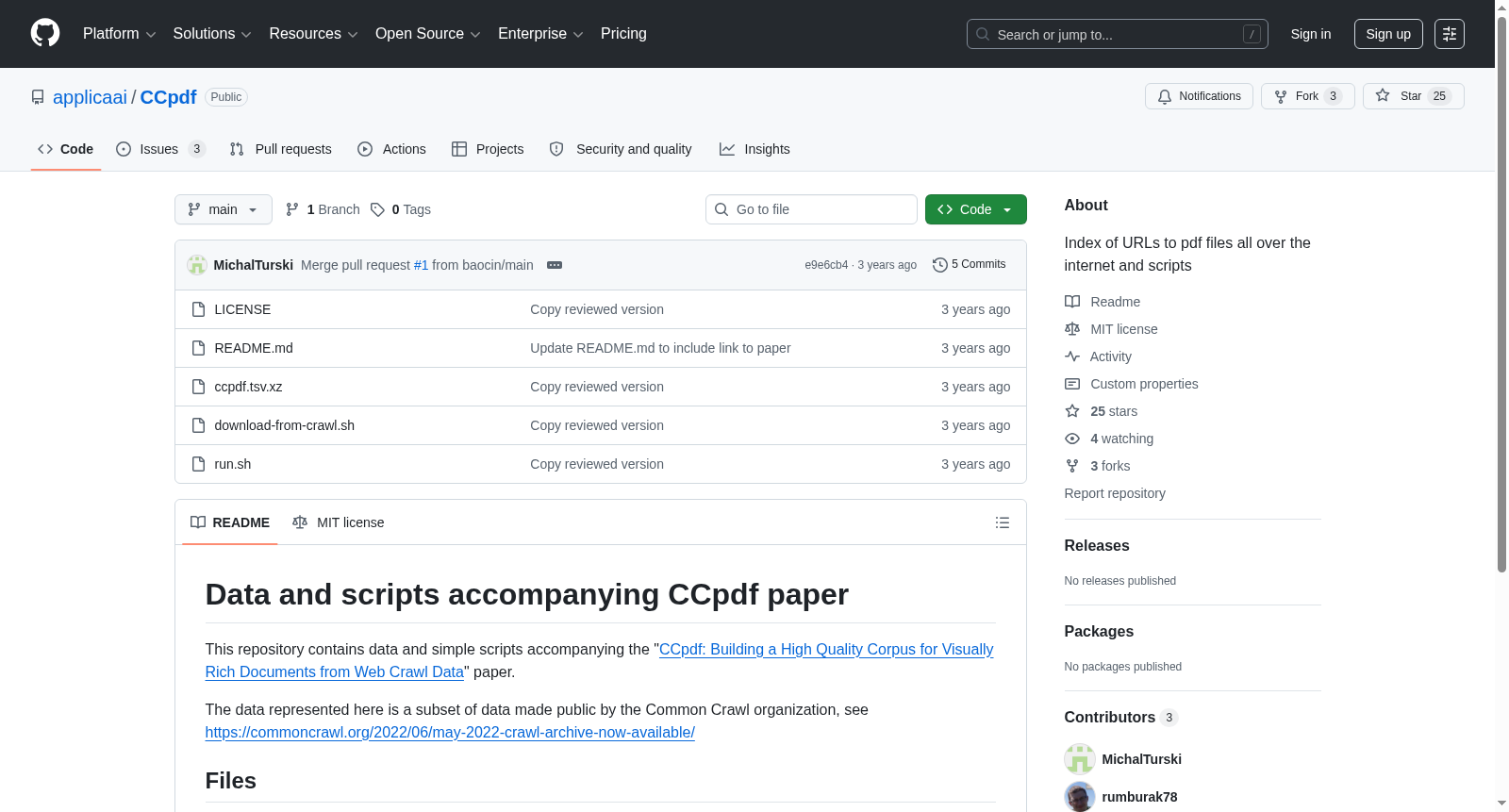Open the ccpdf.tsv.xz file
The image size is (1509, 812).
point(248,387)
